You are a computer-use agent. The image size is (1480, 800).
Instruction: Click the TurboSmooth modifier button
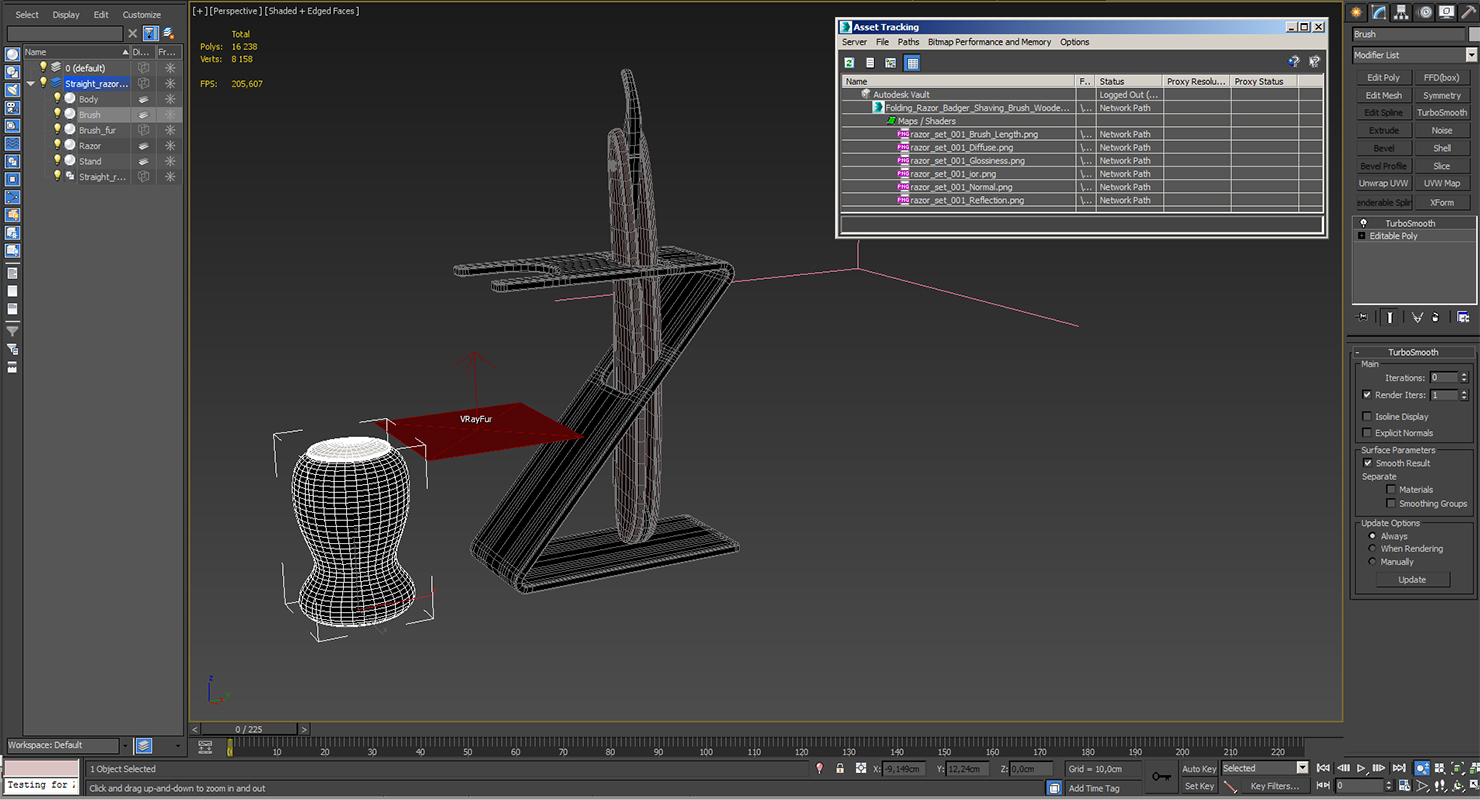pos(1442,113)
